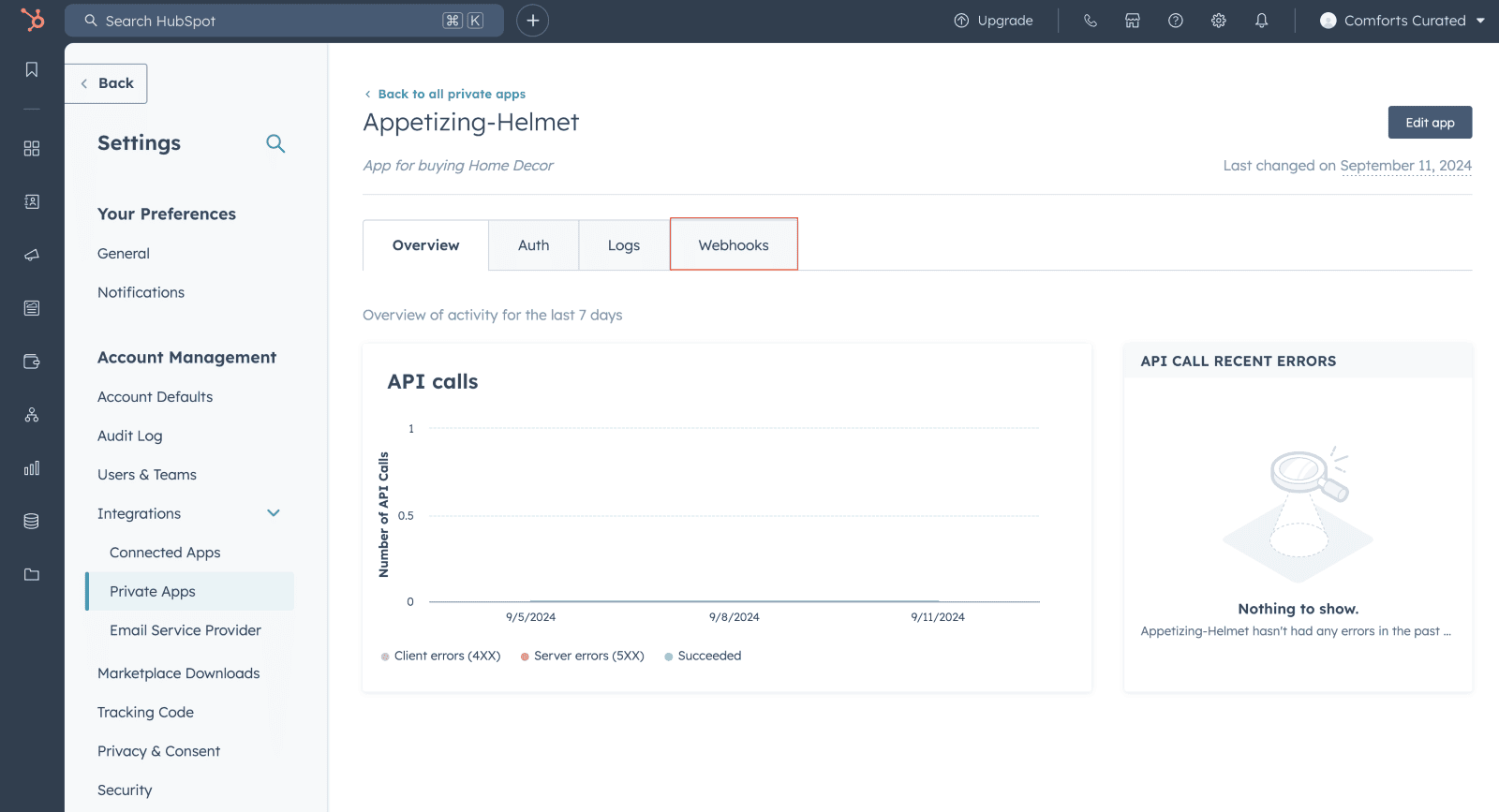Click the App for buying Home Decor description

pos(458,166)
